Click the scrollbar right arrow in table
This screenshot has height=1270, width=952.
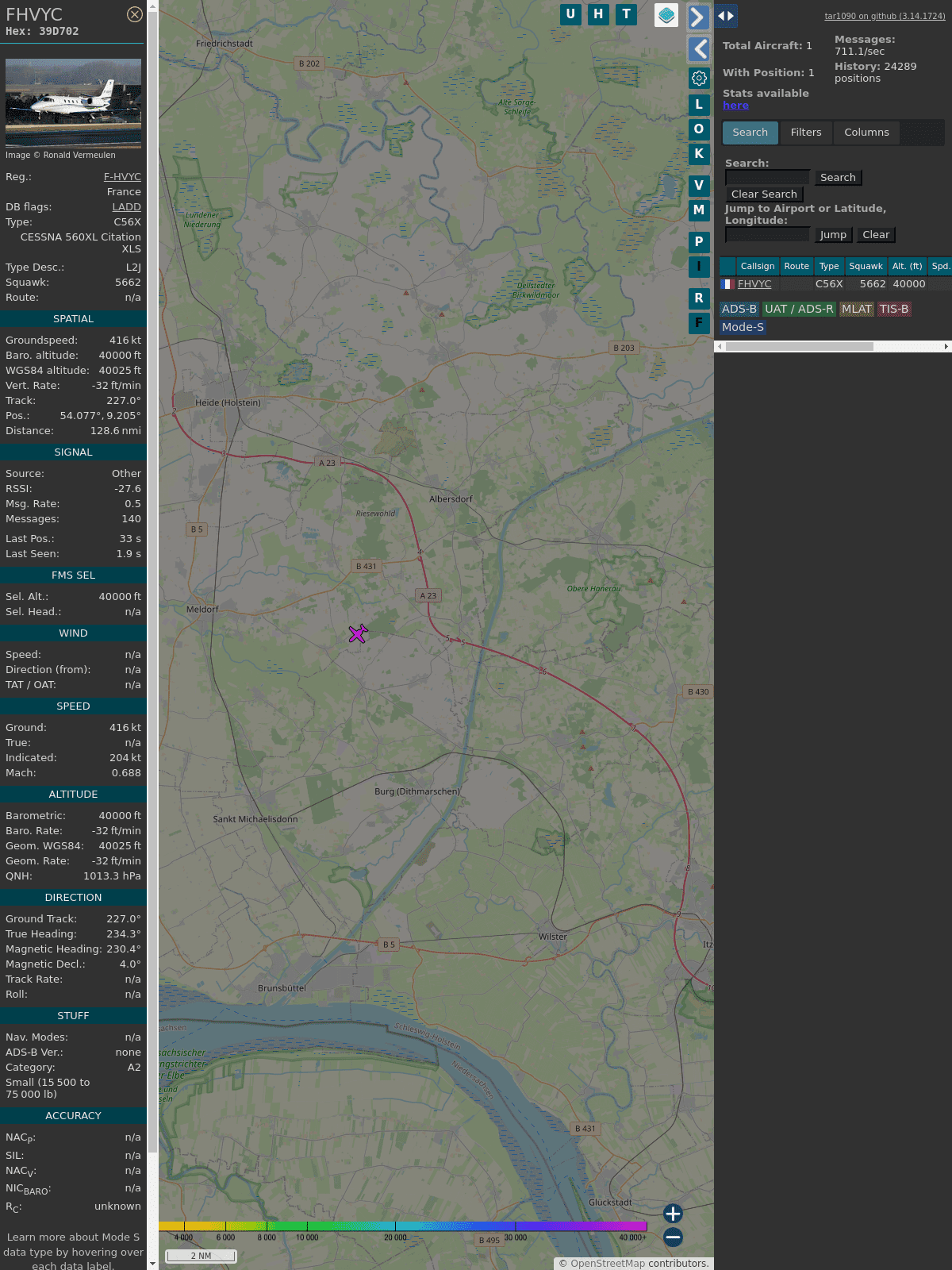(946, 347)
